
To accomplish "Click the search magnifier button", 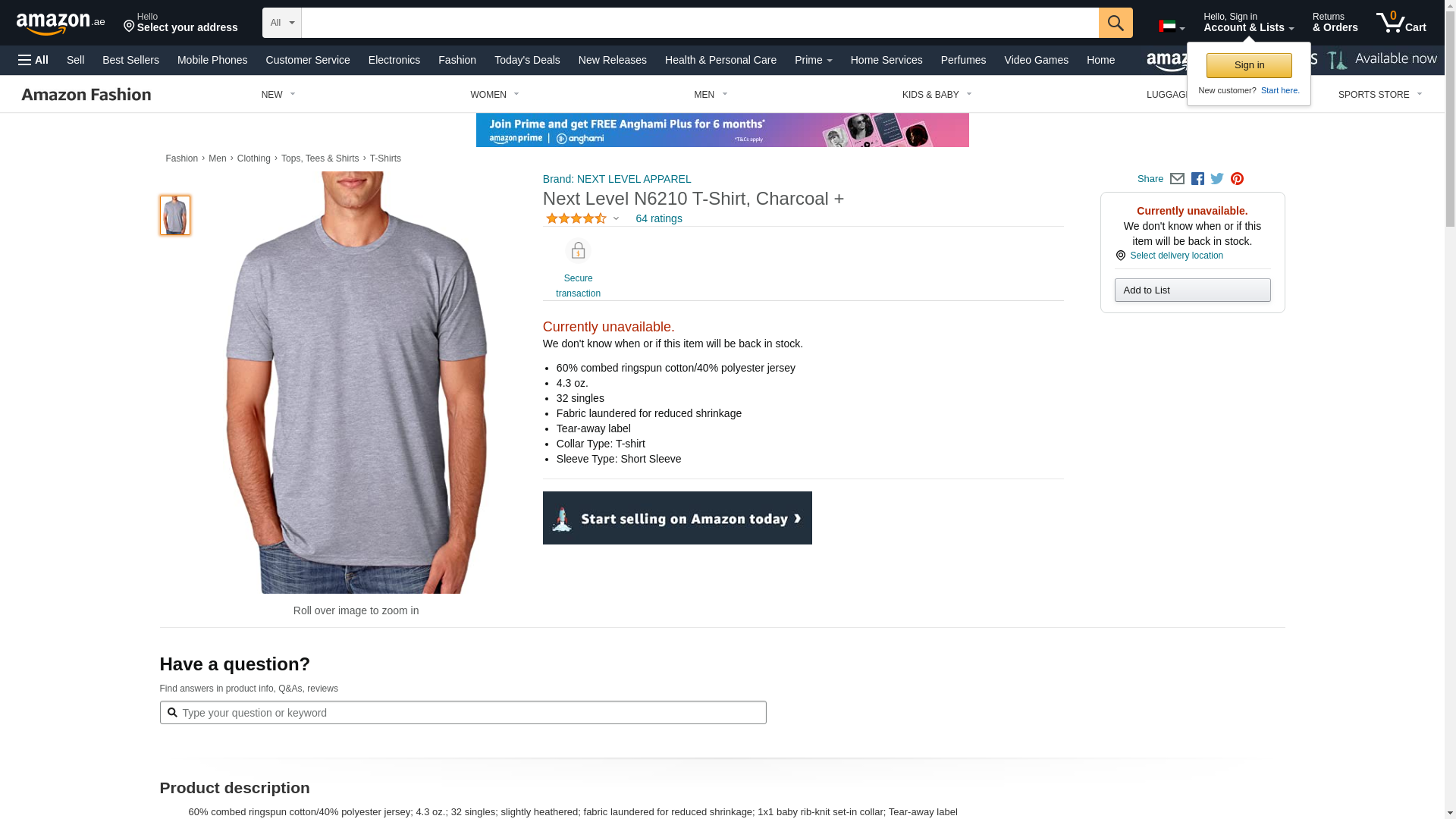I will coord(1115,23).
